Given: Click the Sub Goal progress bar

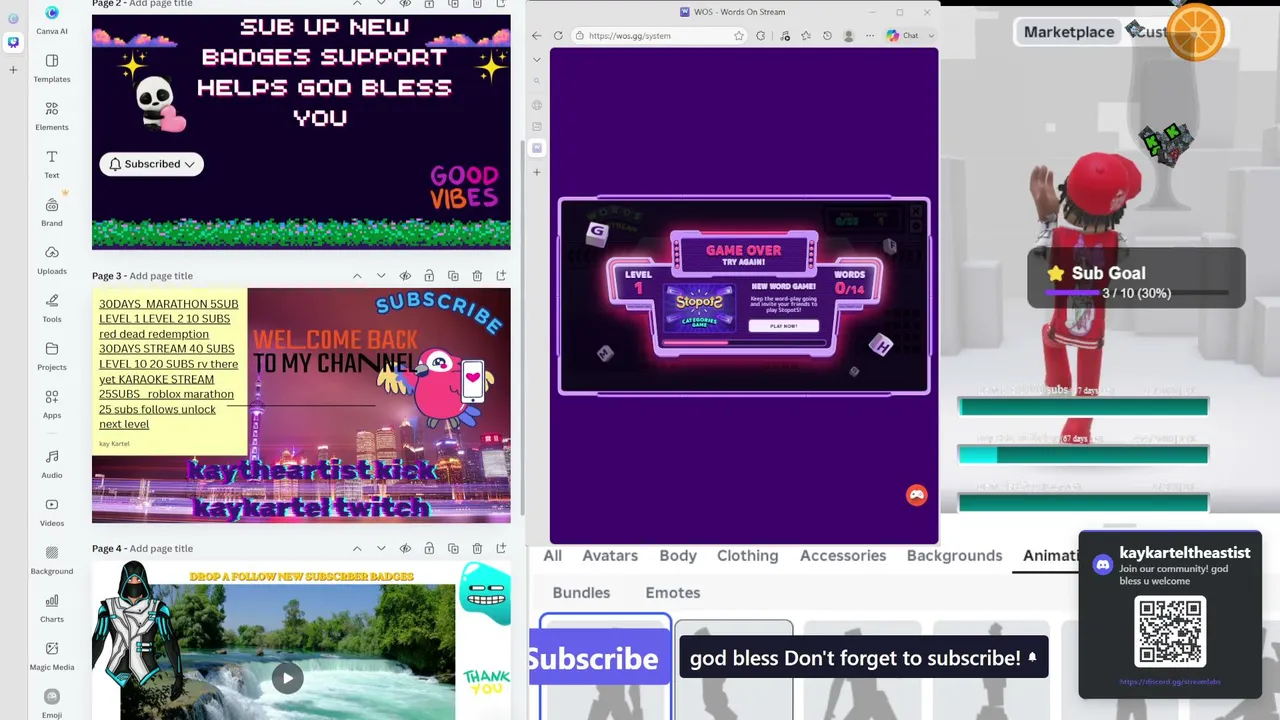Looking at the screenshot, I should point(1136,293).
